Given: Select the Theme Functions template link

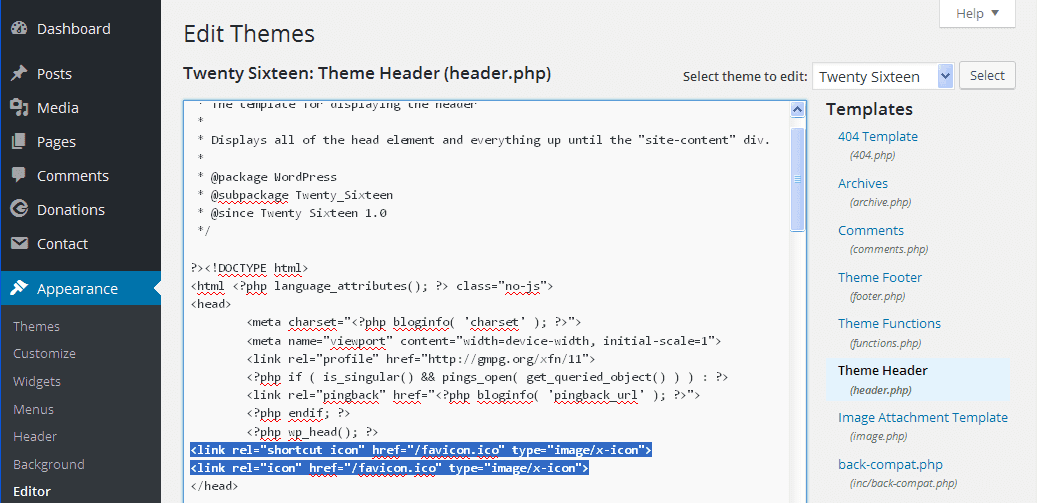Looking at the screenshot, I should [x=889, y=323].
